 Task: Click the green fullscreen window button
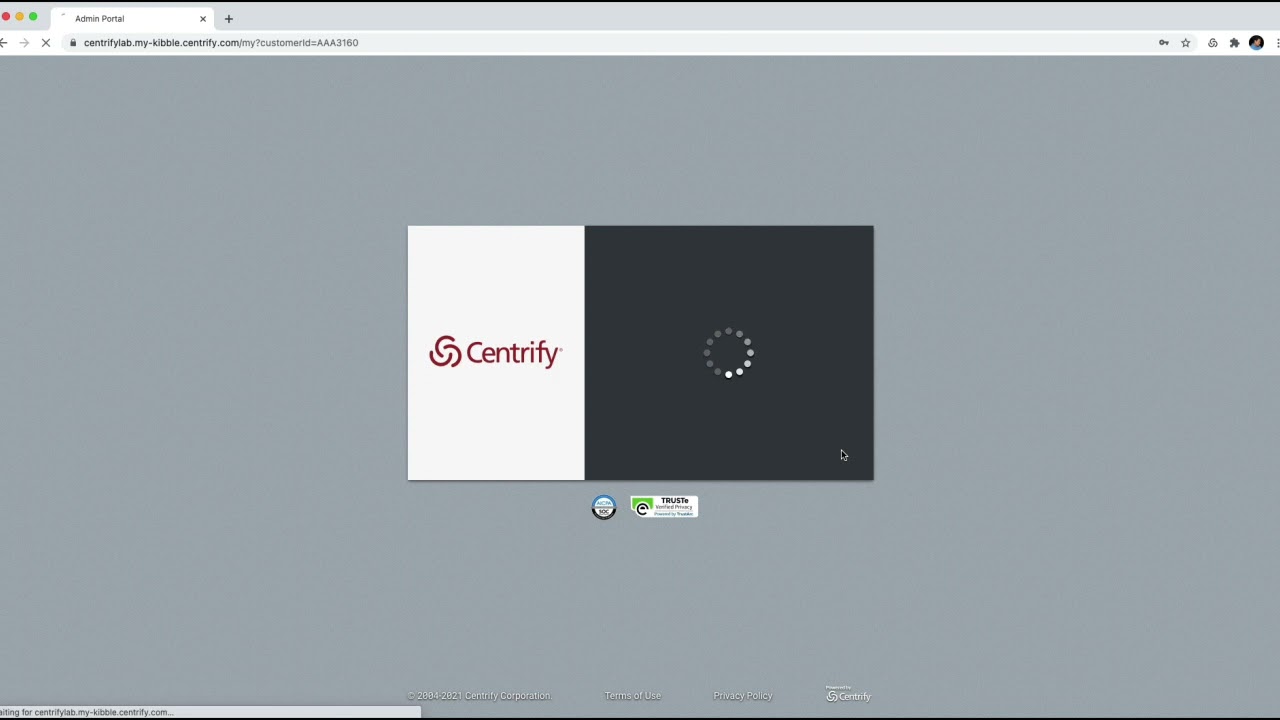coord(33,17)
